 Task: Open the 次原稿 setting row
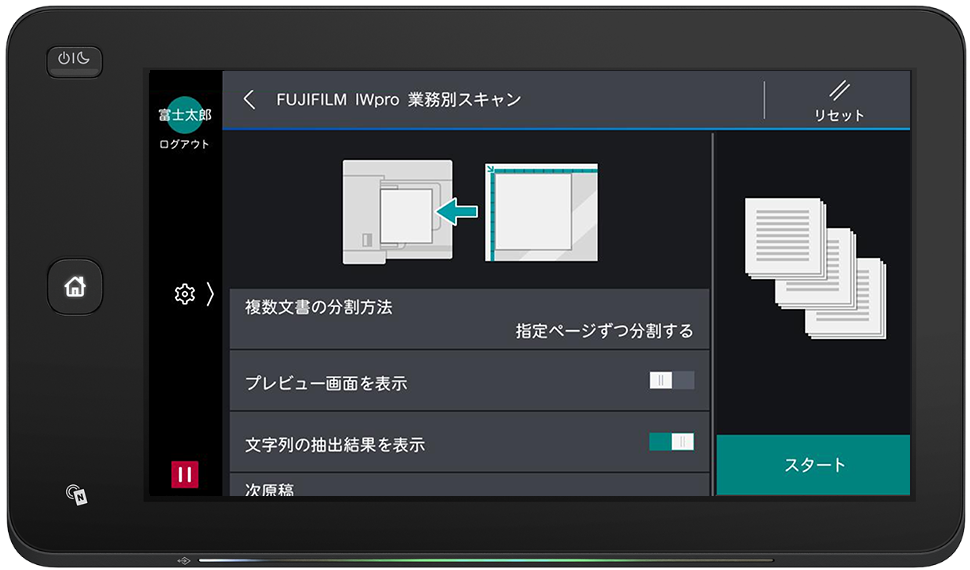[470, 485]
